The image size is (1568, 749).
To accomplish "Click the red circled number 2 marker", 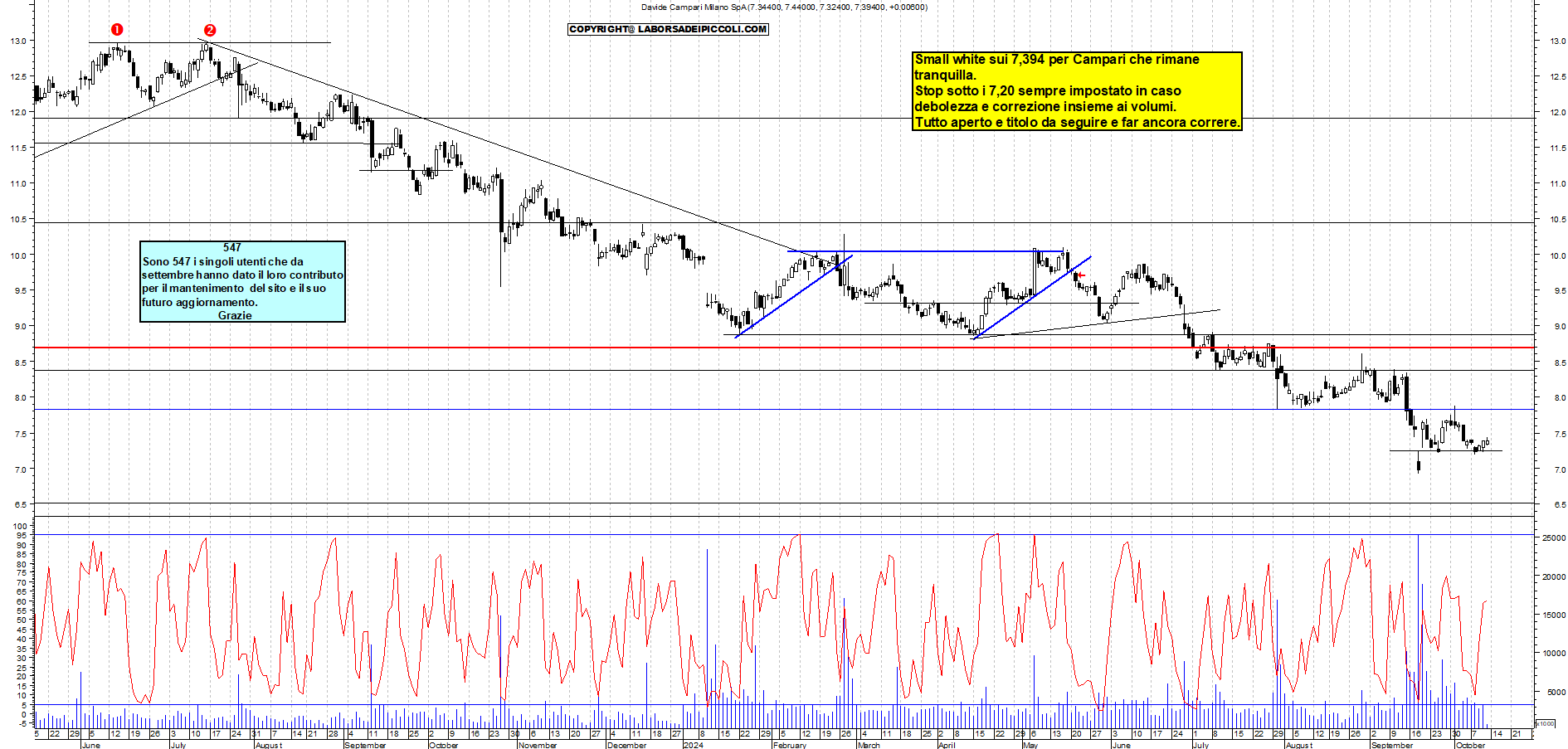I will [210, 30].
